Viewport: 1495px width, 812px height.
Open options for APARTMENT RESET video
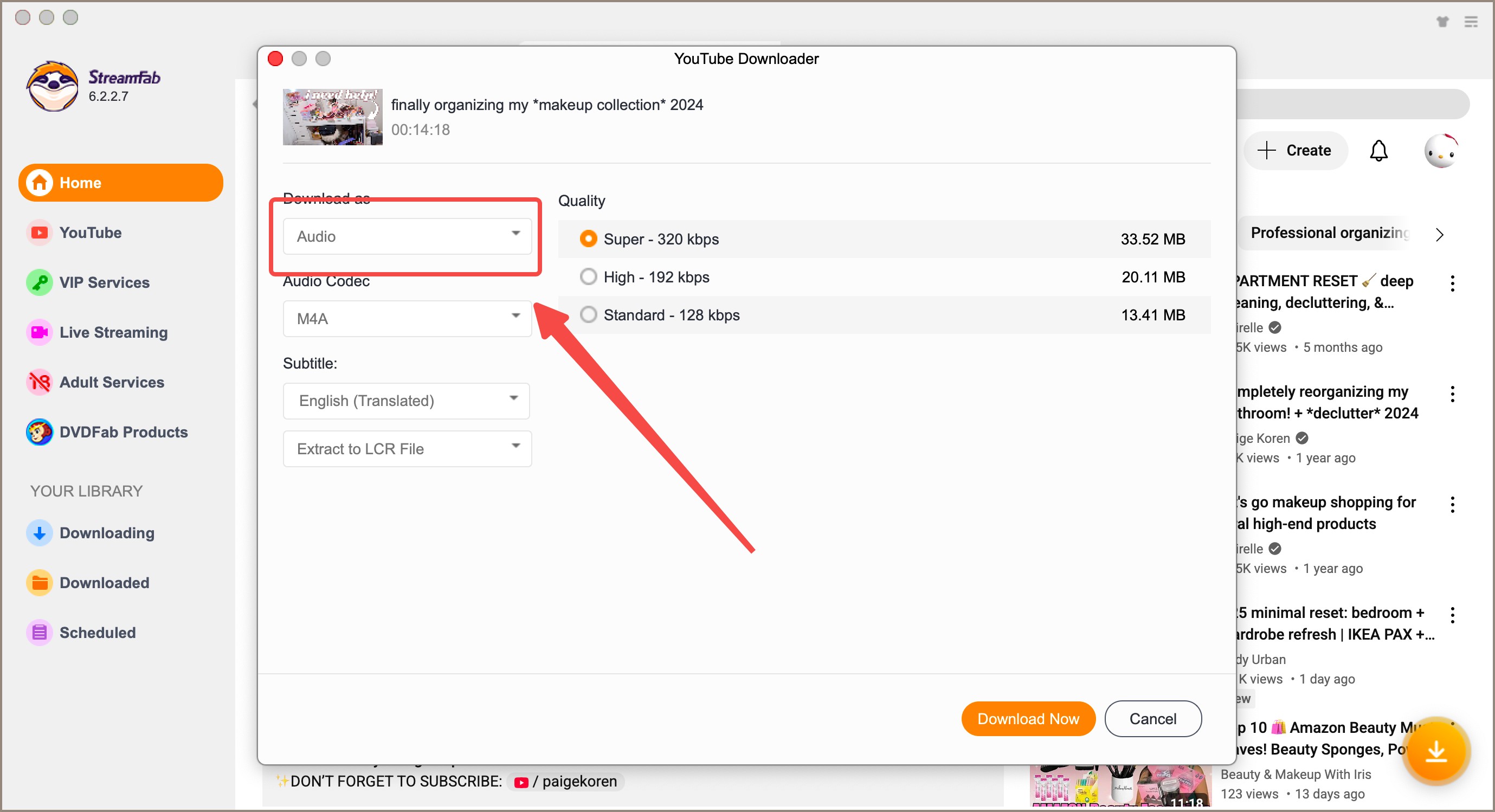[x=1453, y=284]
